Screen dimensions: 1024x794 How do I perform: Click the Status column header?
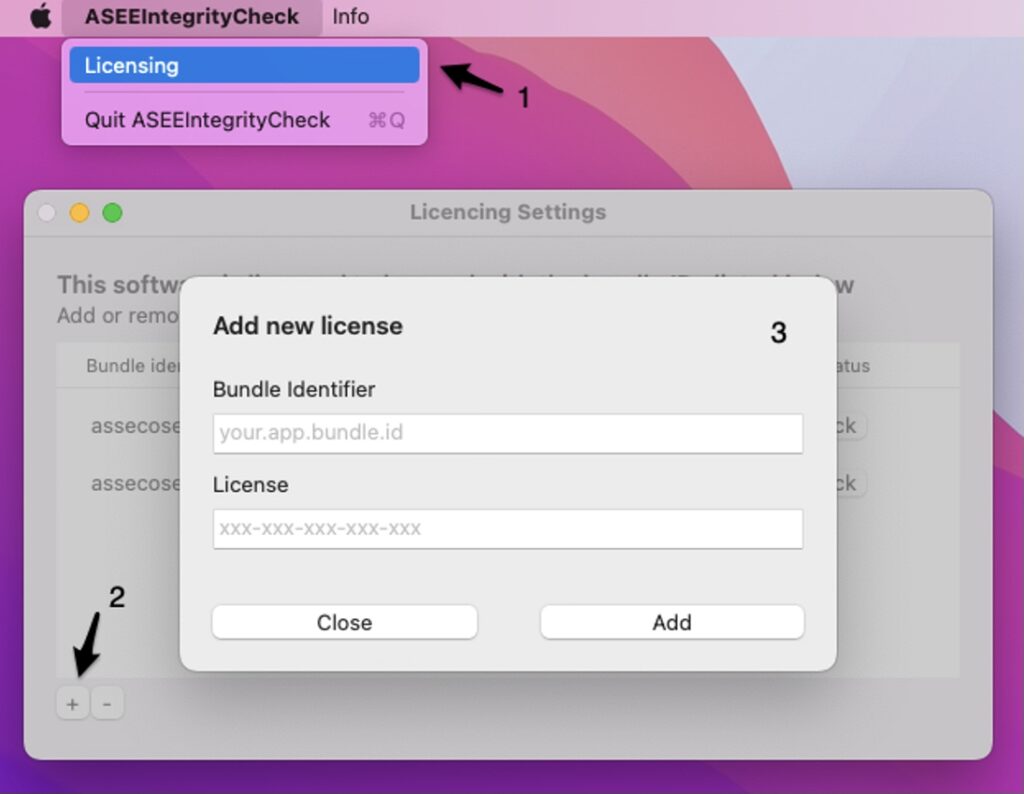pyautogui.click(x=852, y=366)
